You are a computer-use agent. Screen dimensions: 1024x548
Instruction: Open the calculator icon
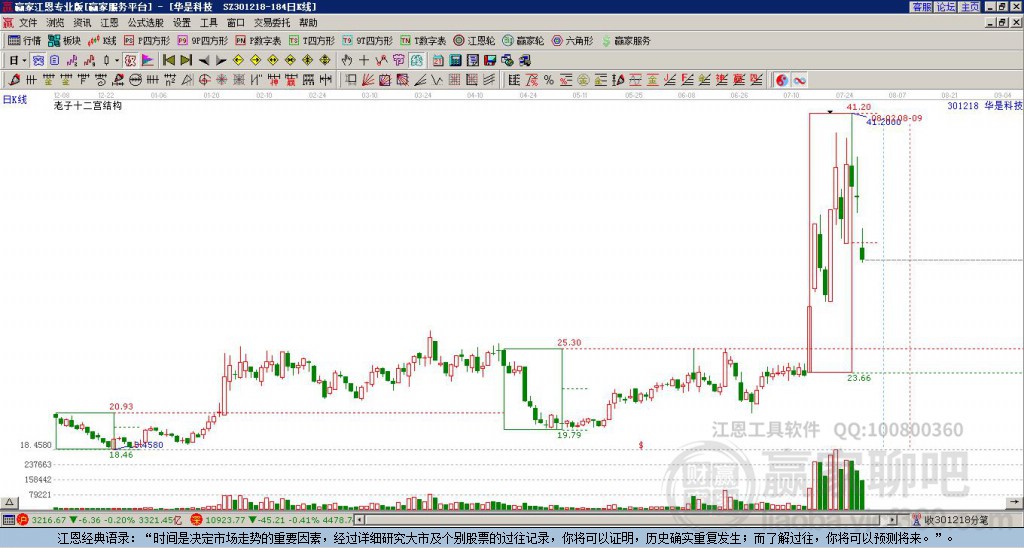coord(456,61)
